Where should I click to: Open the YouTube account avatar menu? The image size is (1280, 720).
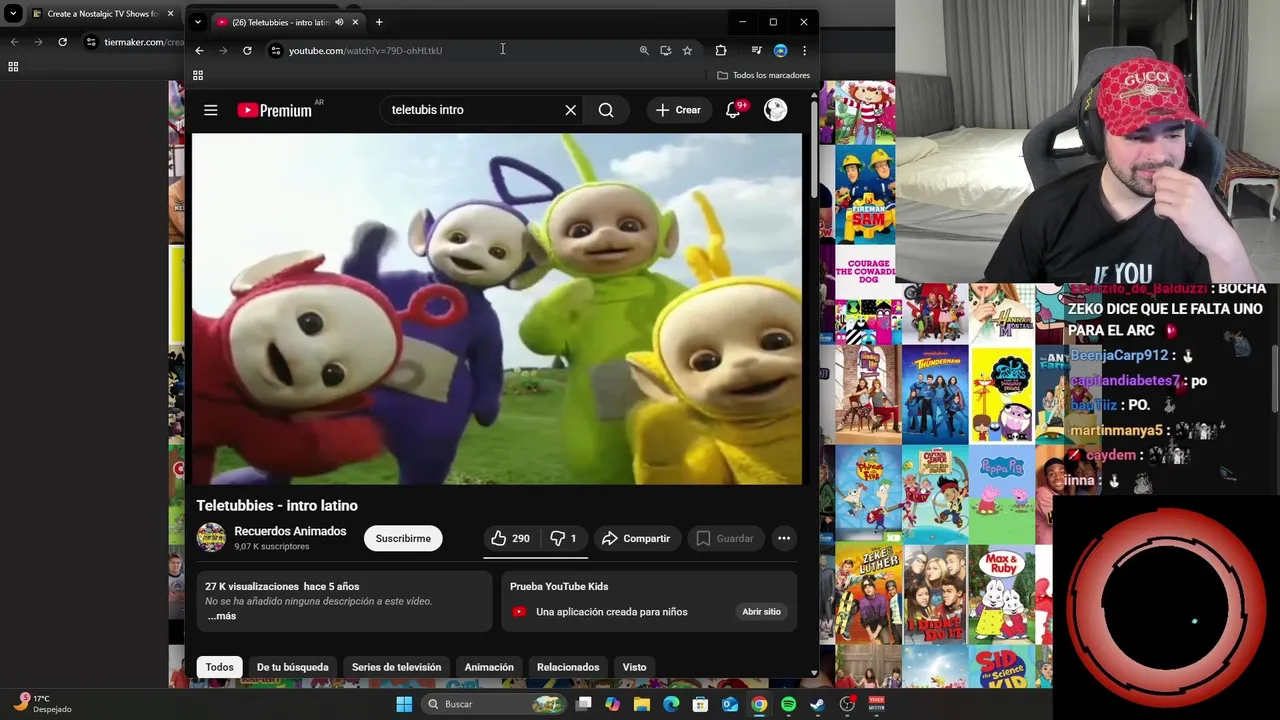(775, 110)
